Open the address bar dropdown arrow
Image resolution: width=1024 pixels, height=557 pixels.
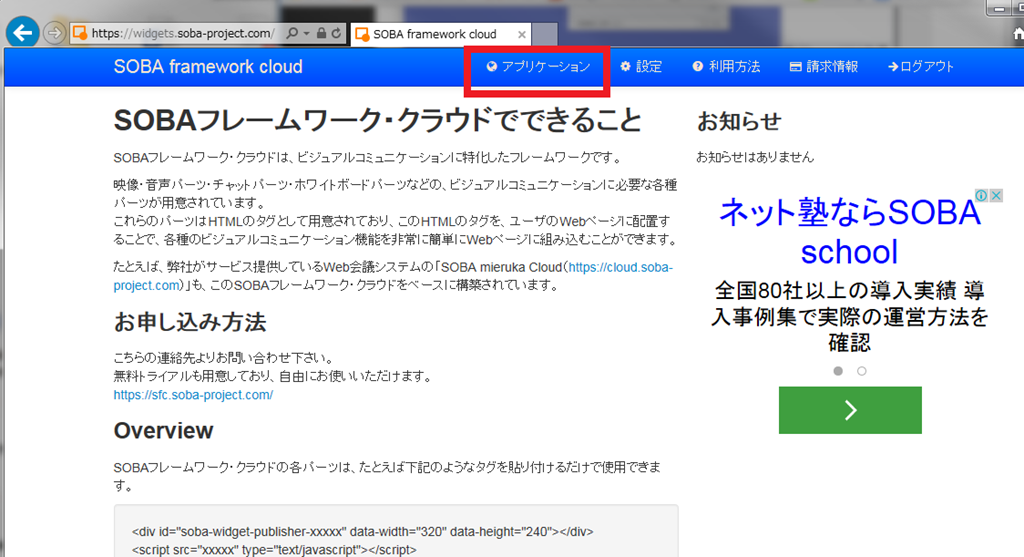pos(306,33)
